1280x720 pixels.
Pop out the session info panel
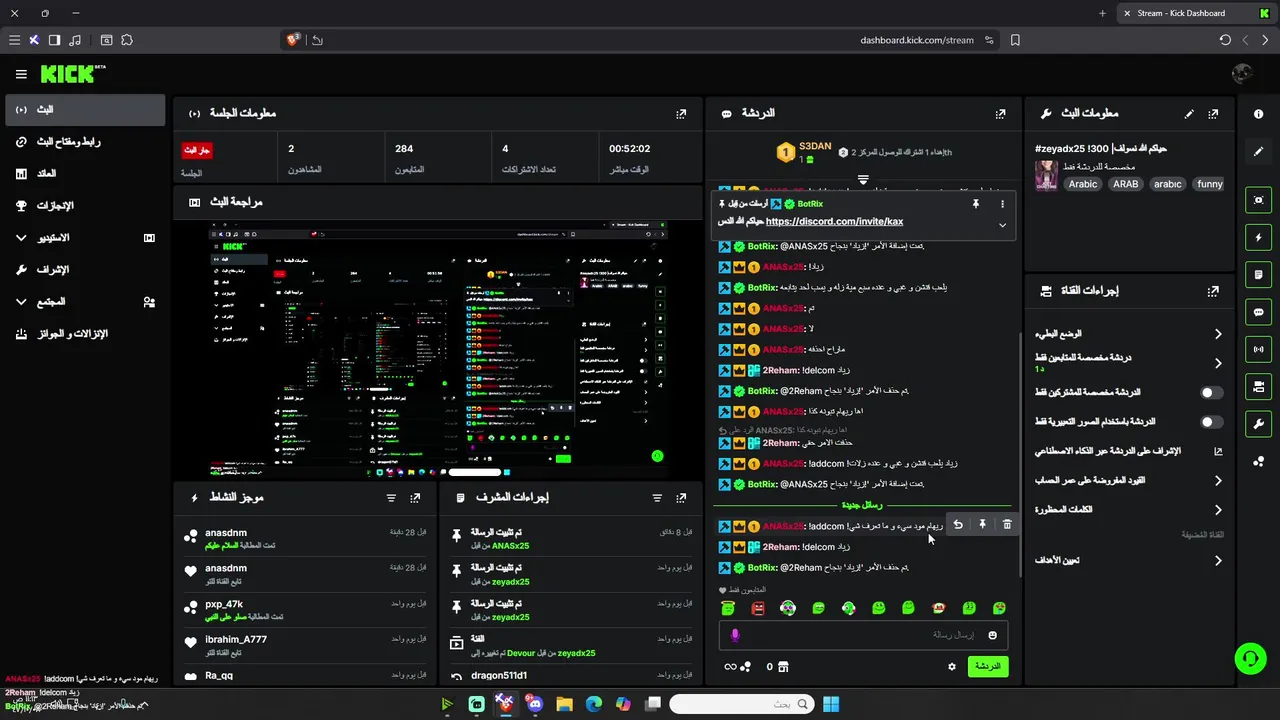[x=681, y=114]
